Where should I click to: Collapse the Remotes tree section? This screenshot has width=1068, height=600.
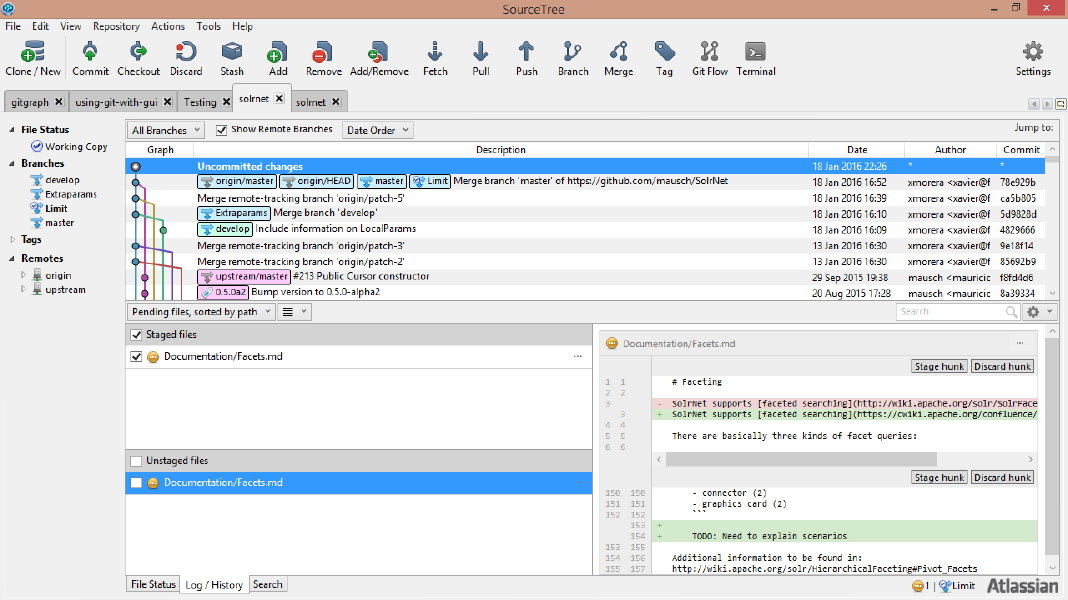pyautogui.click(x=12, y=258)
